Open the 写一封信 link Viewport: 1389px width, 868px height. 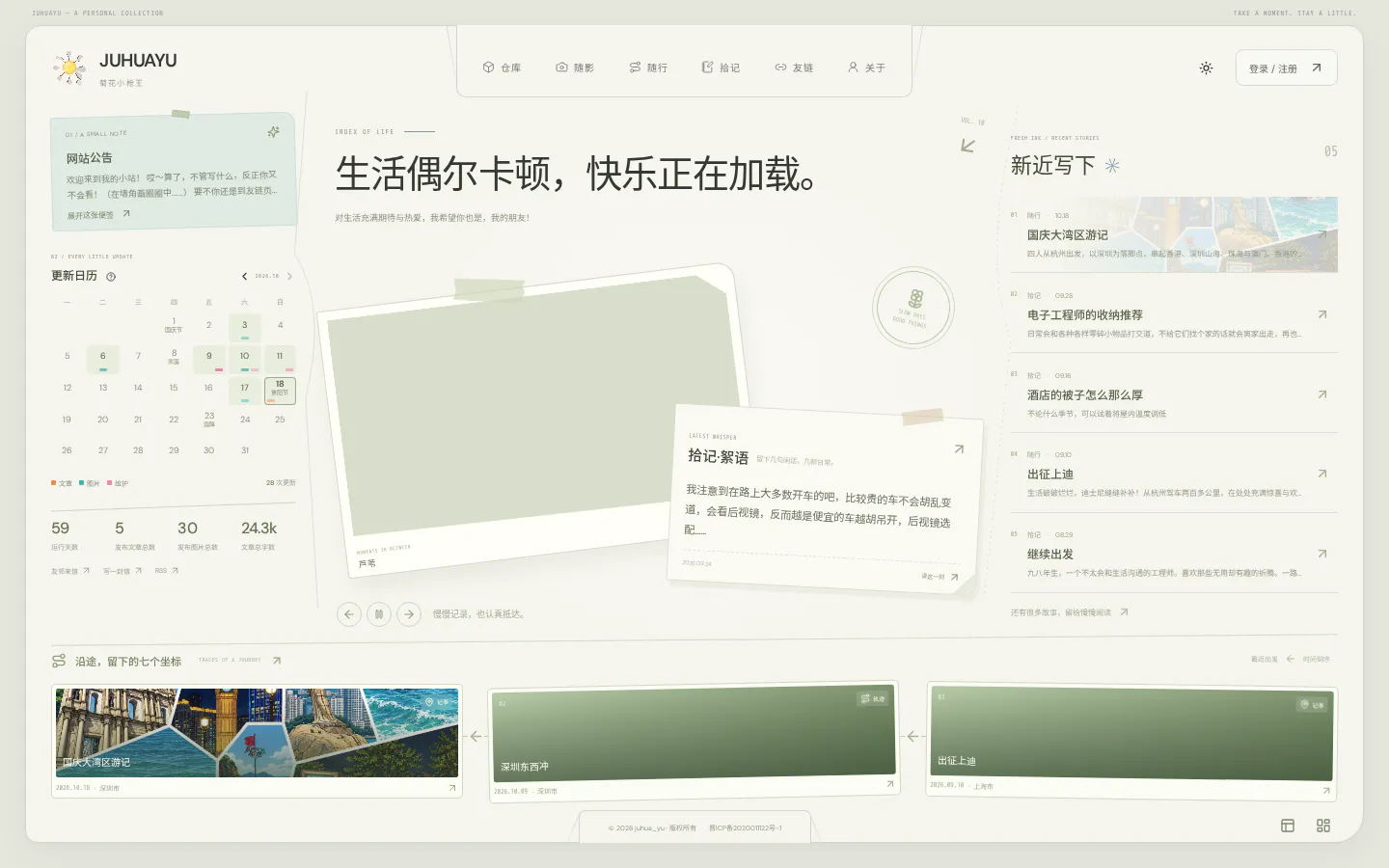123,571
